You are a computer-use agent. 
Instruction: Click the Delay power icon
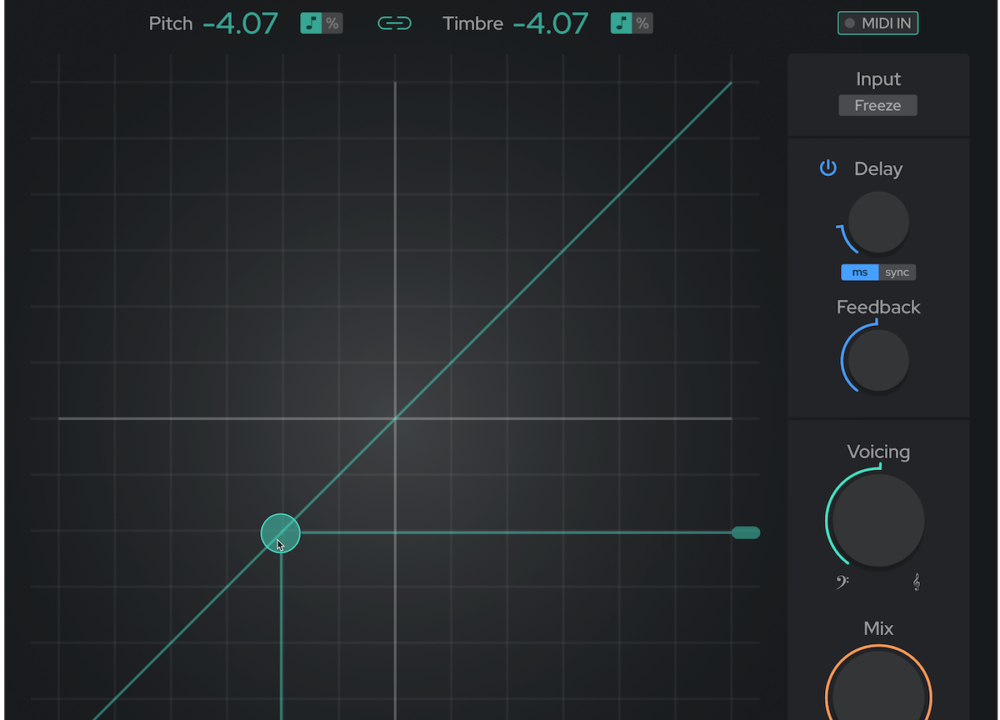pyautogui.click(x=828, y=168)
